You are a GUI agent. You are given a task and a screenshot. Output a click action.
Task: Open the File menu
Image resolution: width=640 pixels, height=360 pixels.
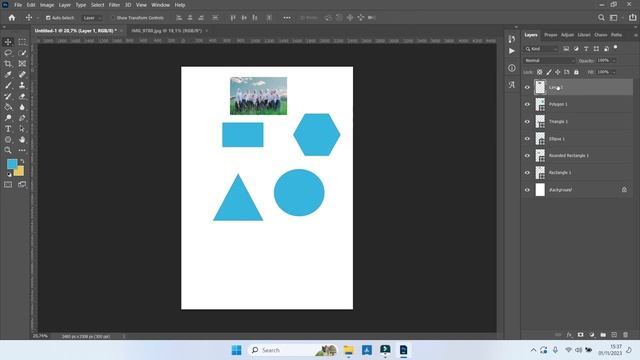point(18,5)
